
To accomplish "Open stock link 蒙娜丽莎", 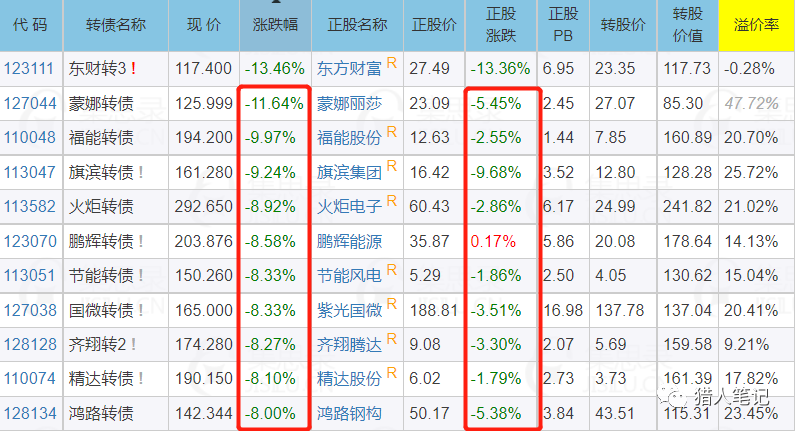I will pyautogui.click(x=349, y=103).
